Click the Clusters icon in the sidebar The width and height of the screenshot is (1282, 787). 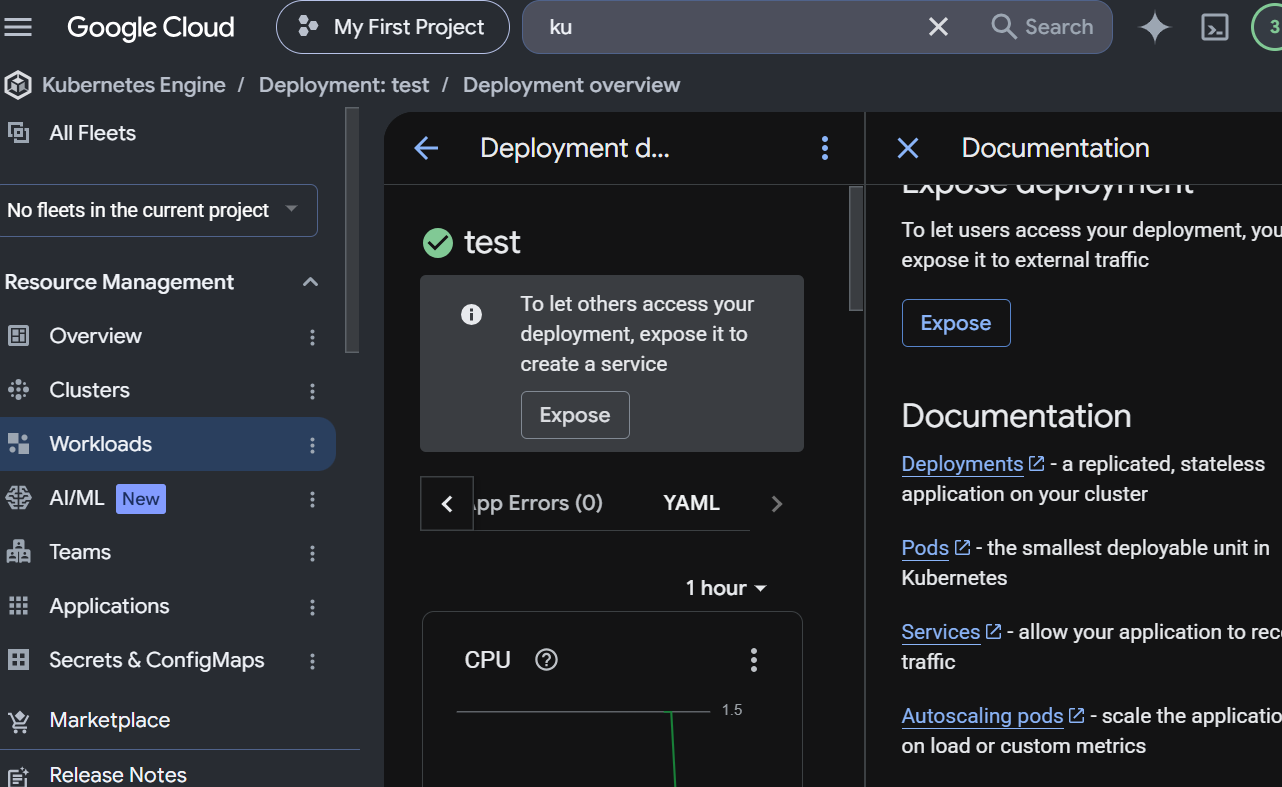[x=18, y=390]
